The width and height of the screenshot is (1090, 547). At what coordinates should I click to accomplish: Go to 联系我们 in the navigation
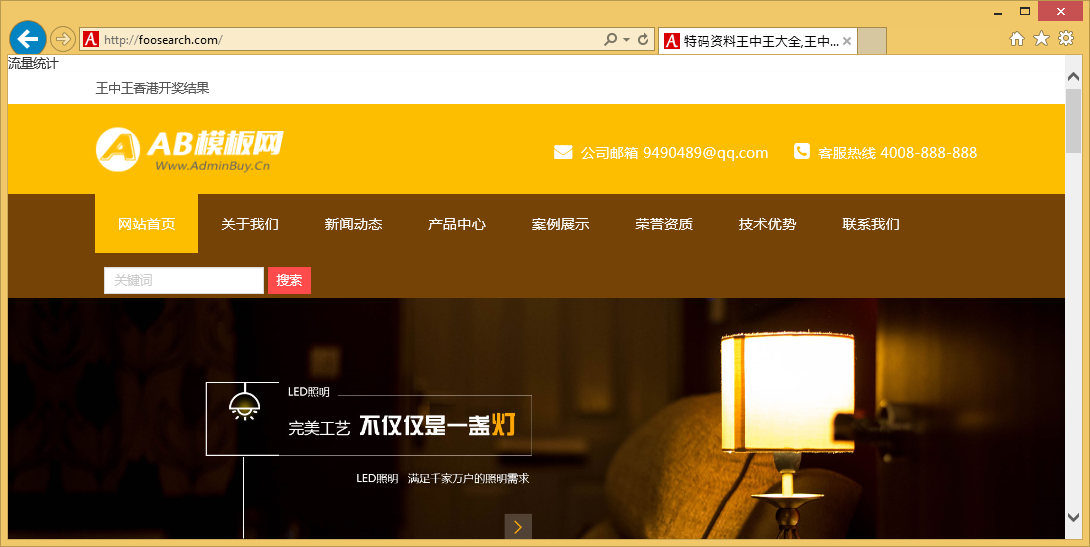871,224
